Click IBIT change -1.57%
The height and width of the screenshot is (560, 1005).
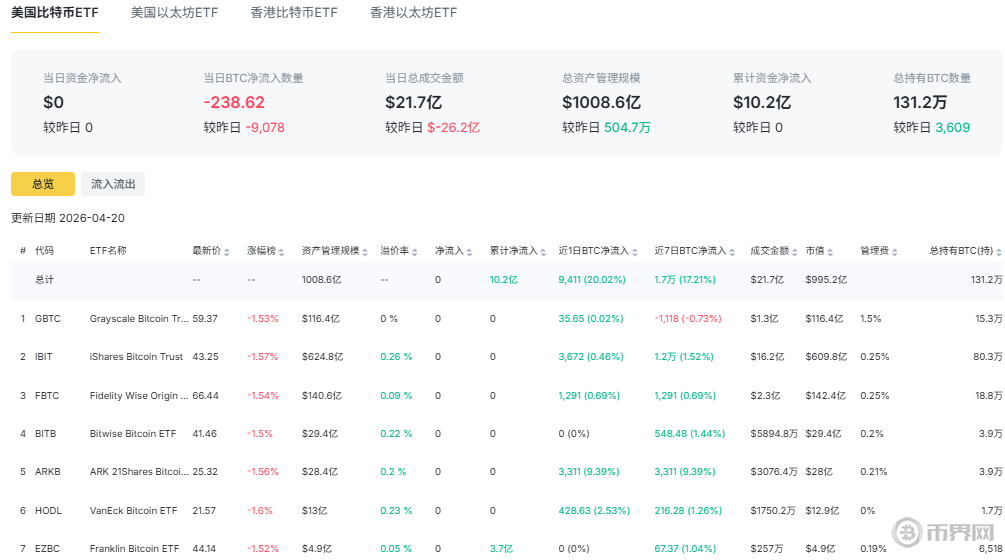click(x=263, y=356)
